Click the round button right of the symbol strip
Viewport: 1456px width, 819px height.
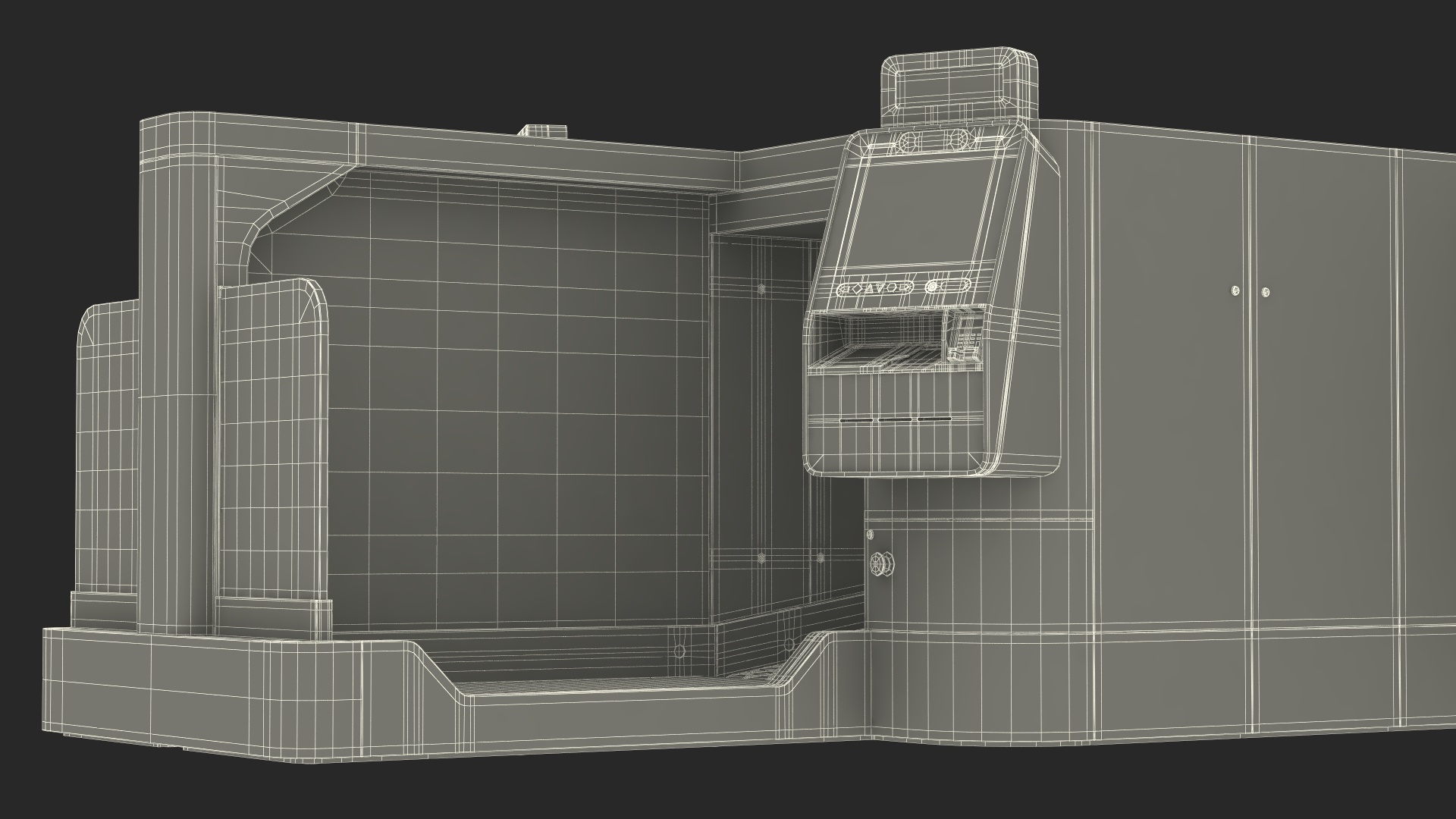tap(932, 287)
